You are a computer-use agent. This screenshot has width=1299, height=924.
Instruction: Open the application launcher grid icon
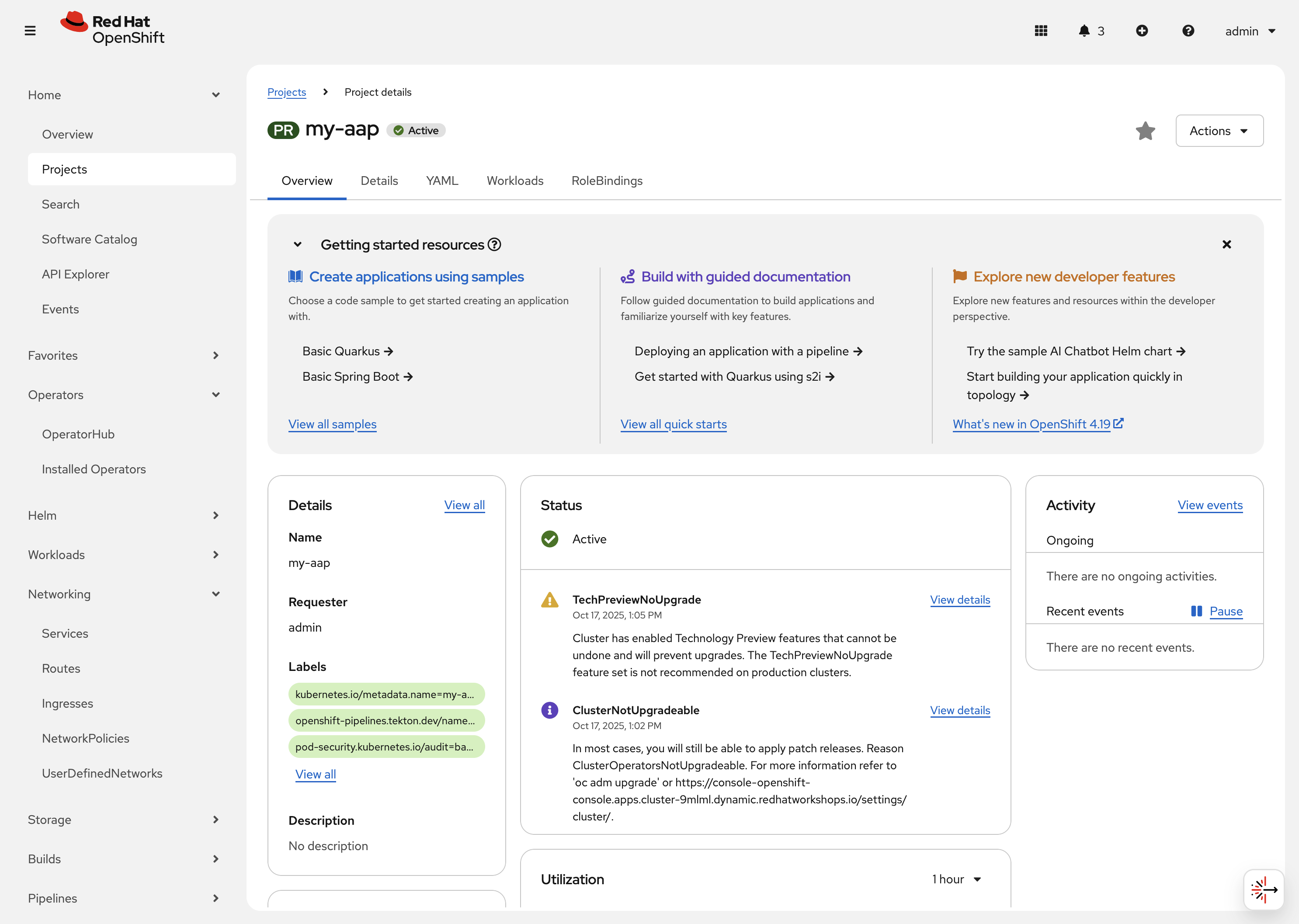(1041, 31)
